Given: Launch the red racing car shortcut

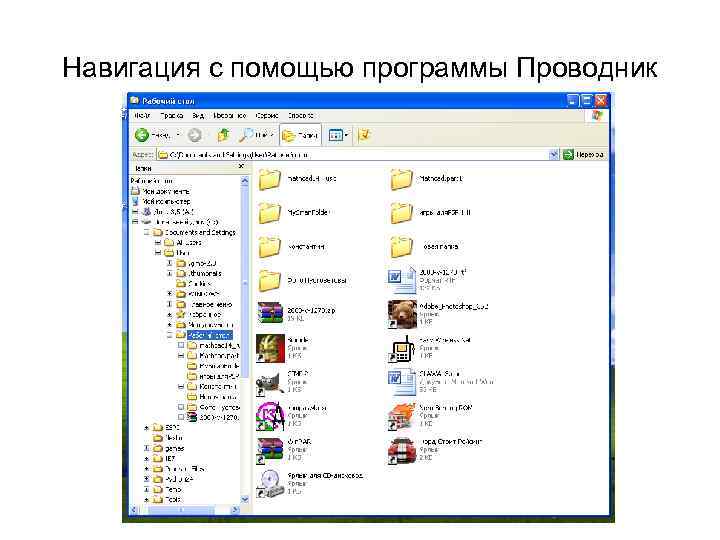Looking at the screenshot, I should point(402,450).
